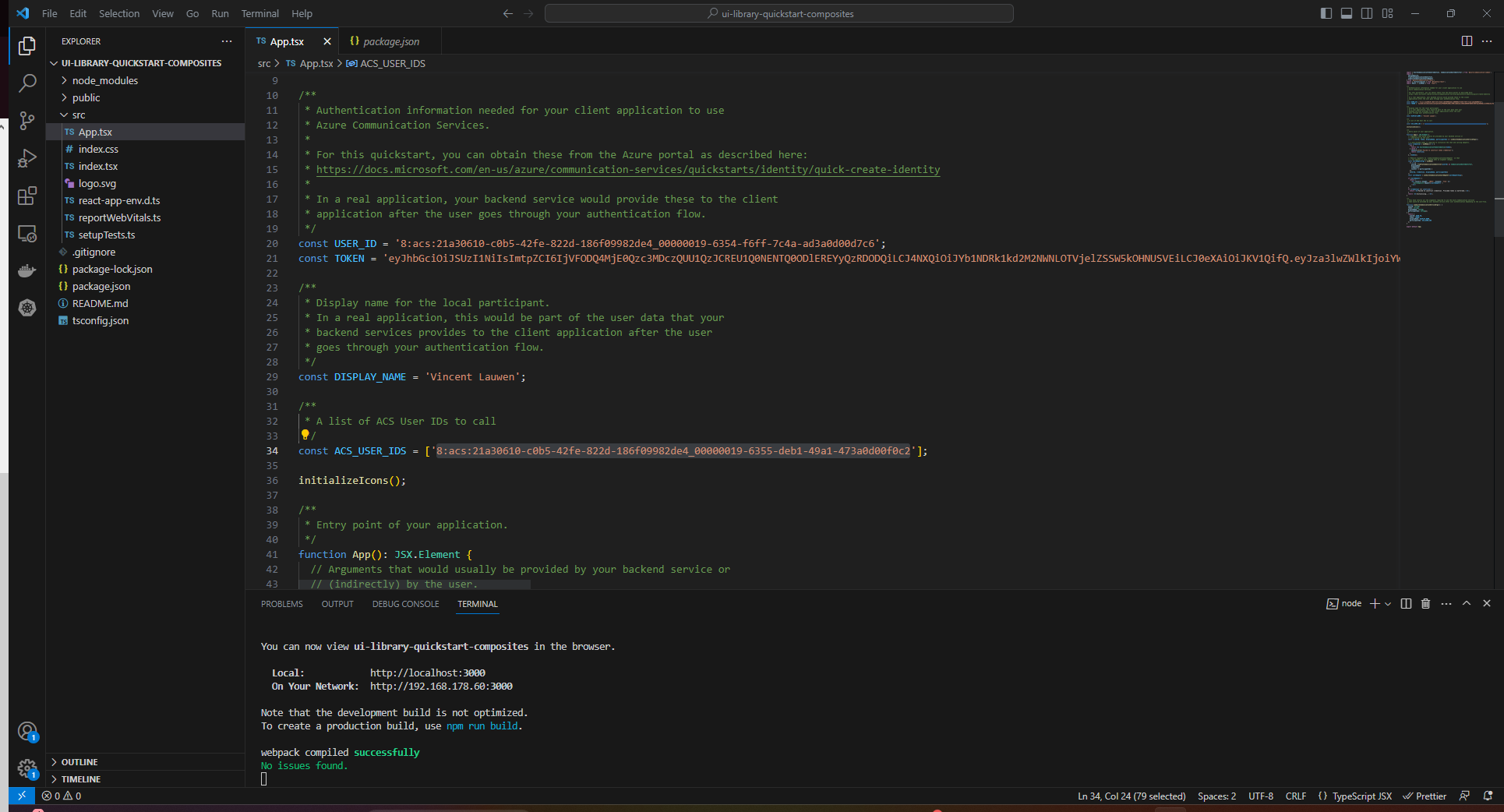
Task: Open the Source Control view
Action: click(27, 120)
